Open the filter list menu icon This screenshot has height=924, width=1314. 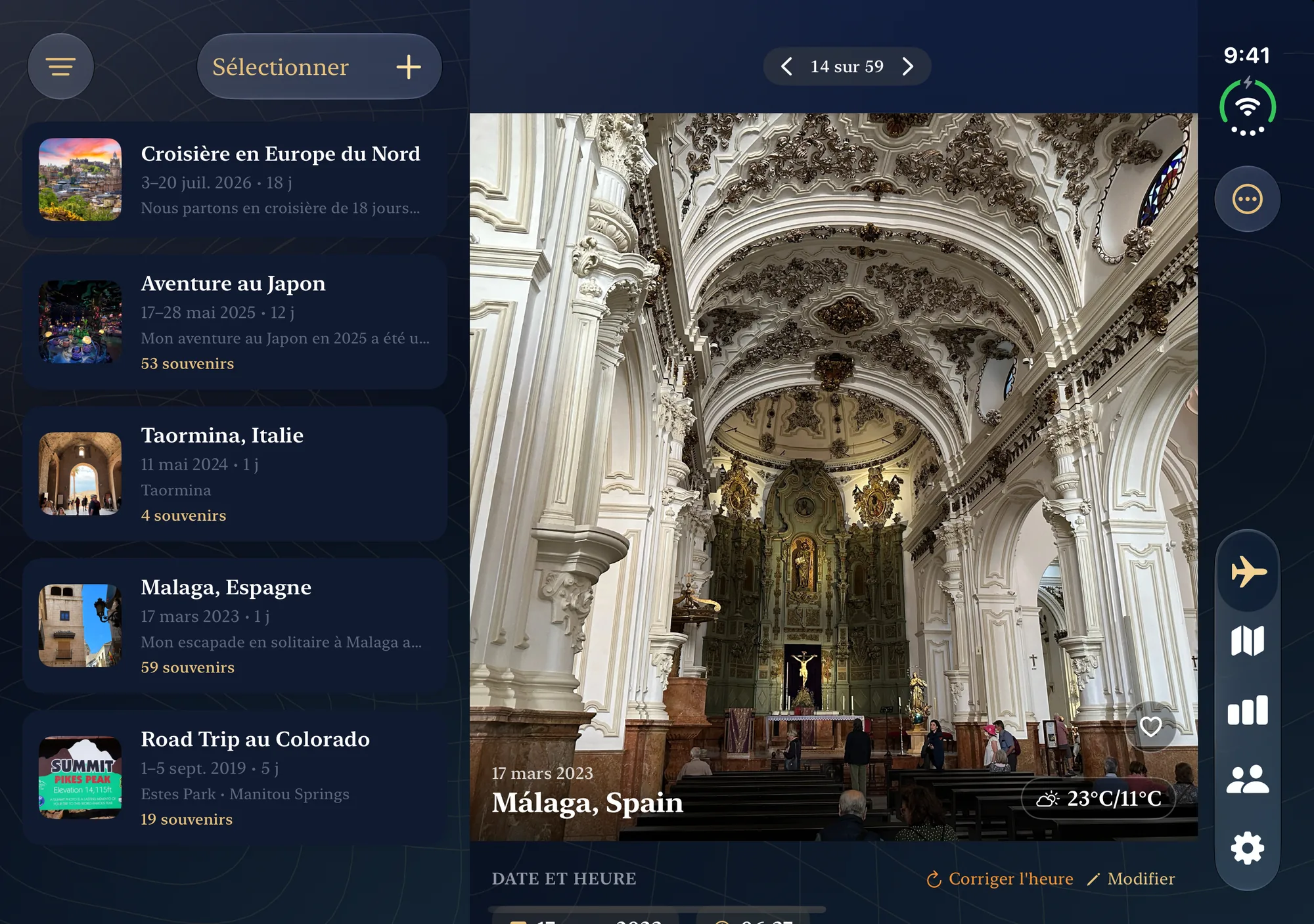point(60,66)
